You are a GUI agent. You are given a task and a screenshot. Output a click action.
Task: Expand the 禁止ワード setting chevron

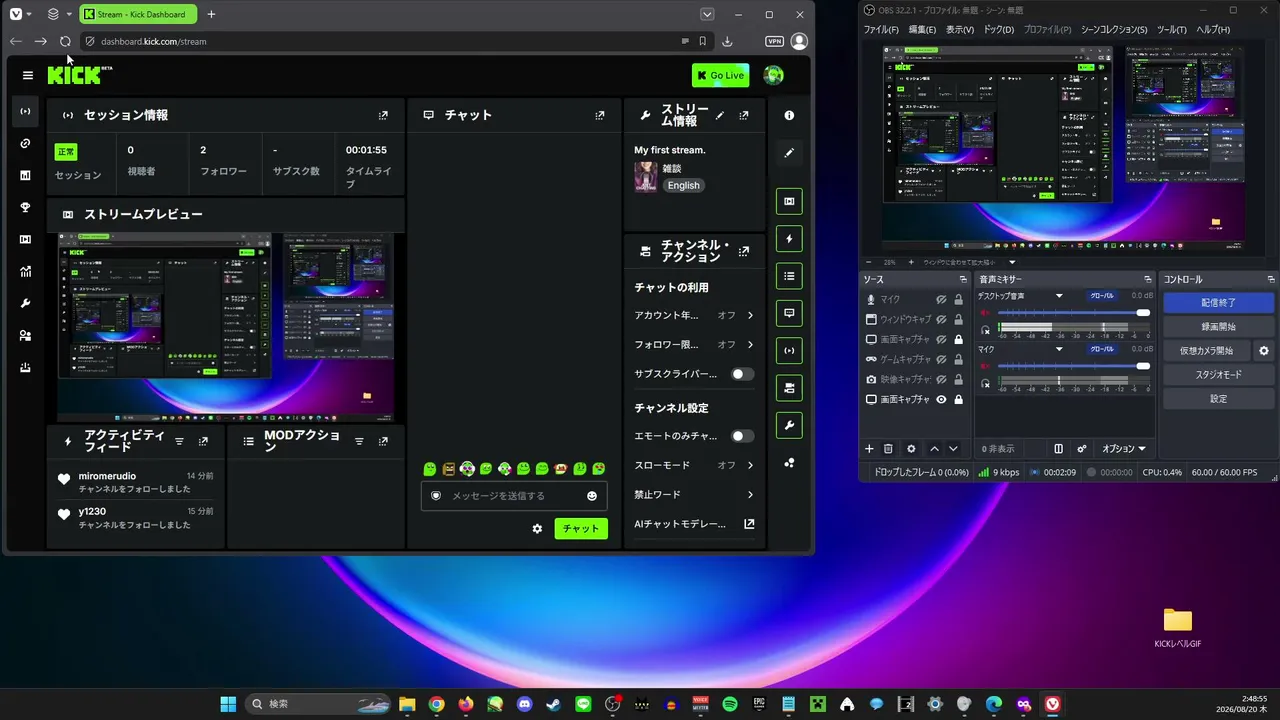point(750,495)
